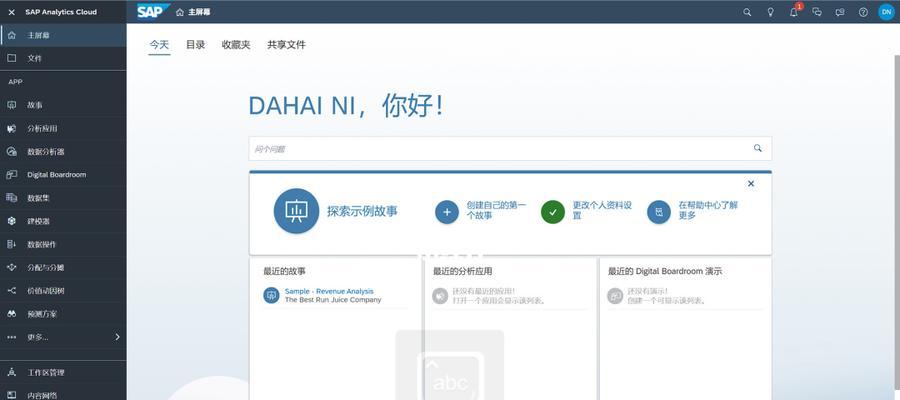This screenshot has height=400, width=900.
Task: Switch to the 今天 tab
Action: tap(160, 45)
